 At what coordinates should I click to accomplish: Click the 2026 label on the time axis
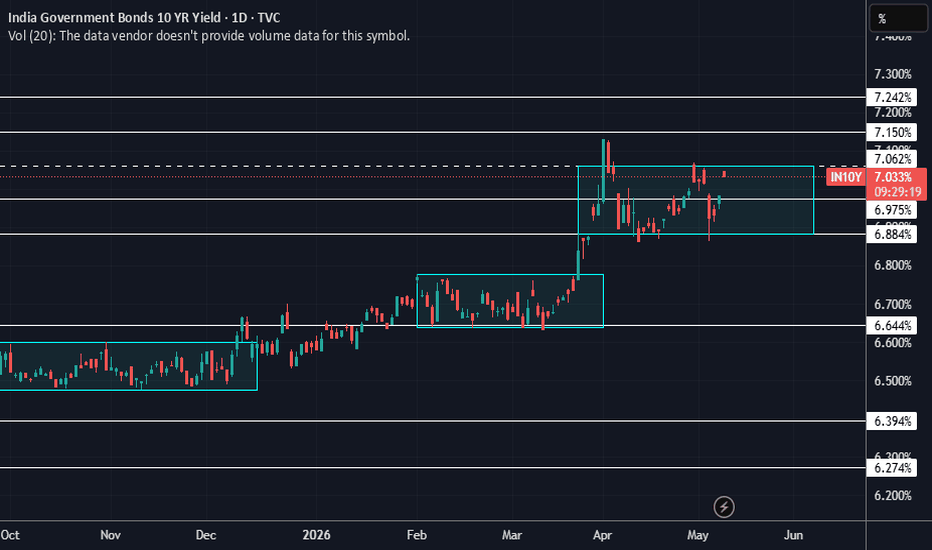pyautogui.click(x=316, y=535)
